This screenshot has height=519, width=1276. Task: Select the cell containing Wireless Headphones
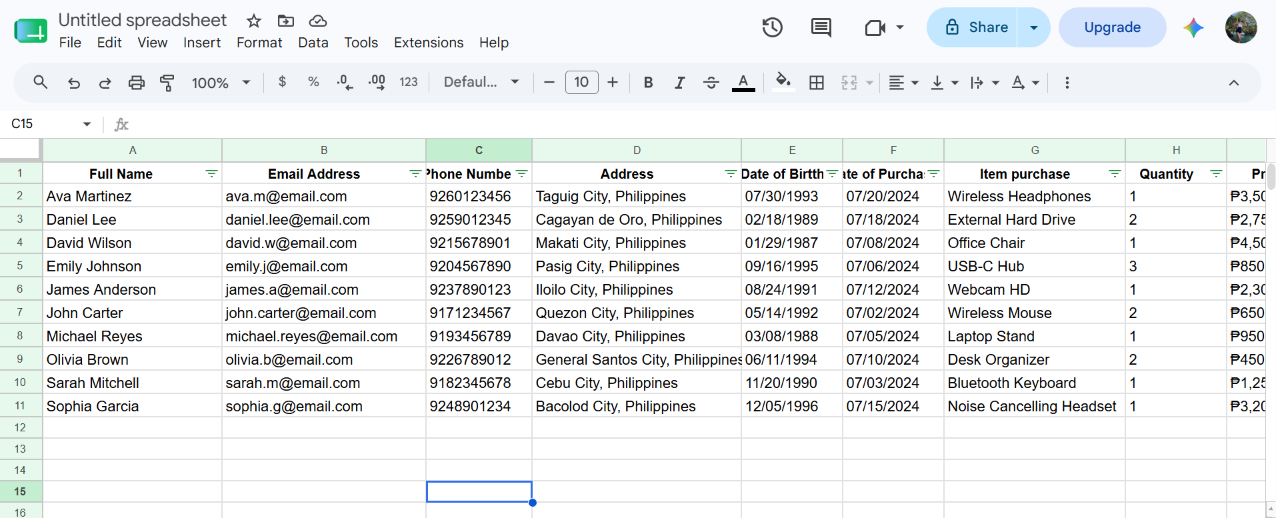click(1034, 196)
